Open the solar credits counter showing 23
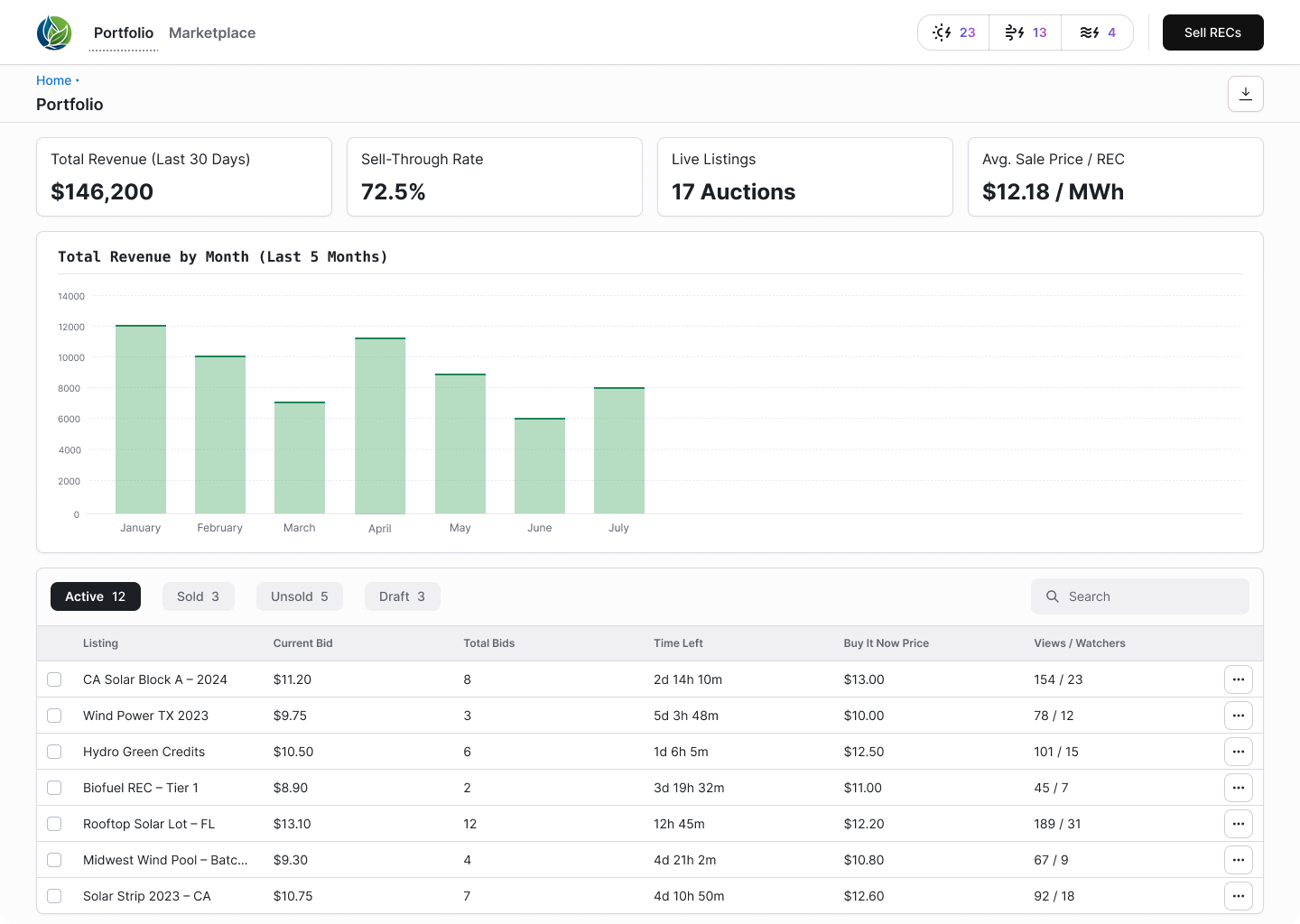This screenshot has width=1300, height=924. click(953, 32)
